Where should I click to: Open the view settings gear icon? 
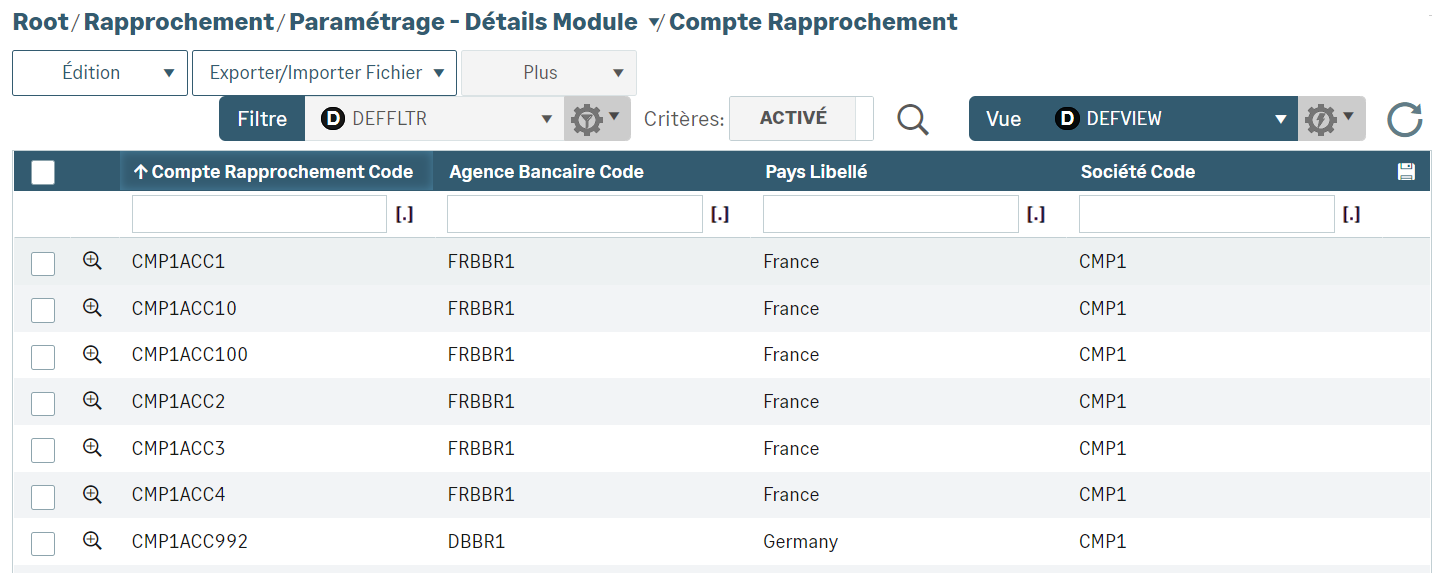(1331, 119)
